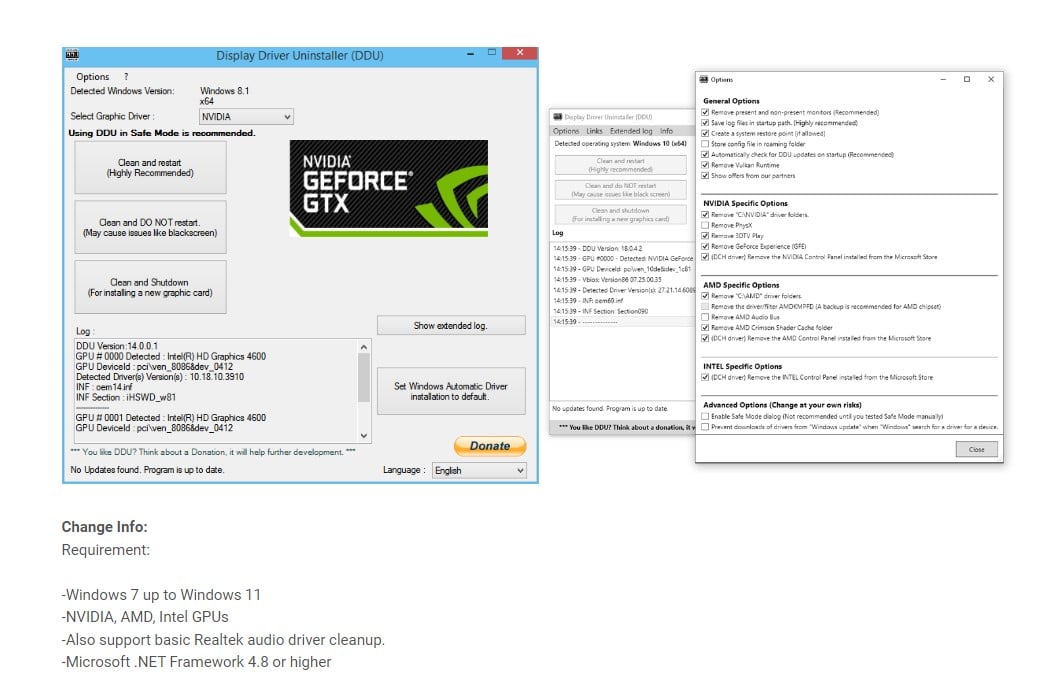The image size is (1044, 690).
Task: Click Set Windows Automatic Driver installation to default
Action: click(451, 392)
